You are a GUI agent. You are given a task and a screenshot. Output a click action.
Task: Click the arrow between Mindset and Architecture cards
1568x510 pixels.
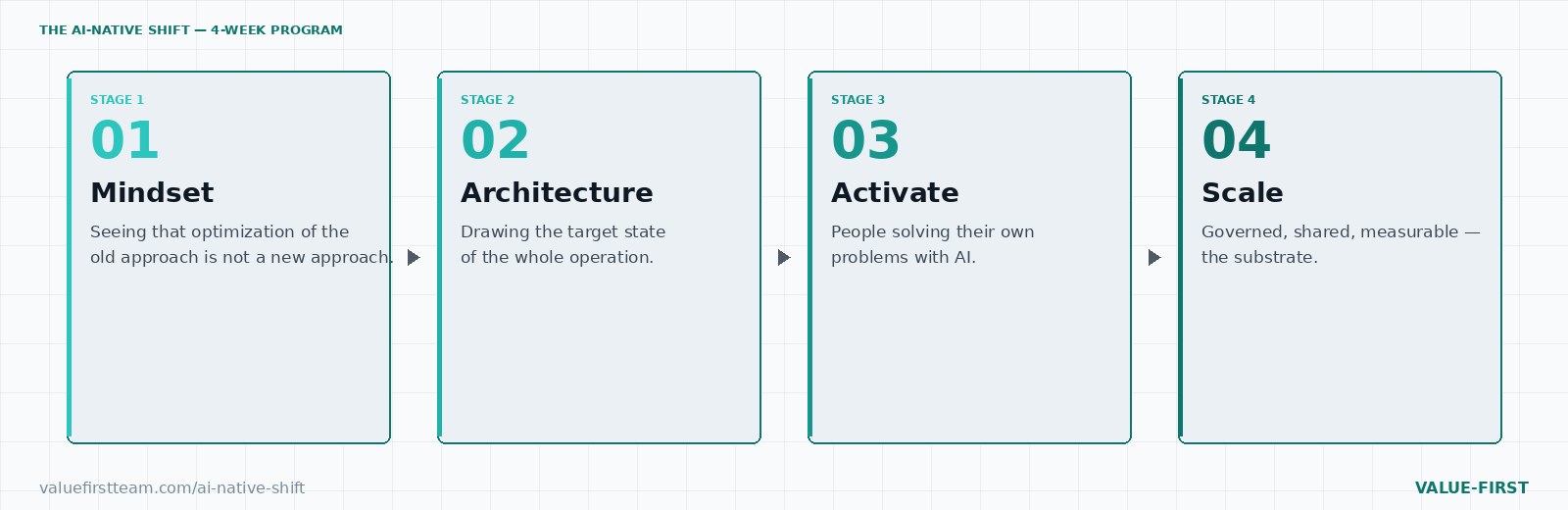tap(414, 257)
